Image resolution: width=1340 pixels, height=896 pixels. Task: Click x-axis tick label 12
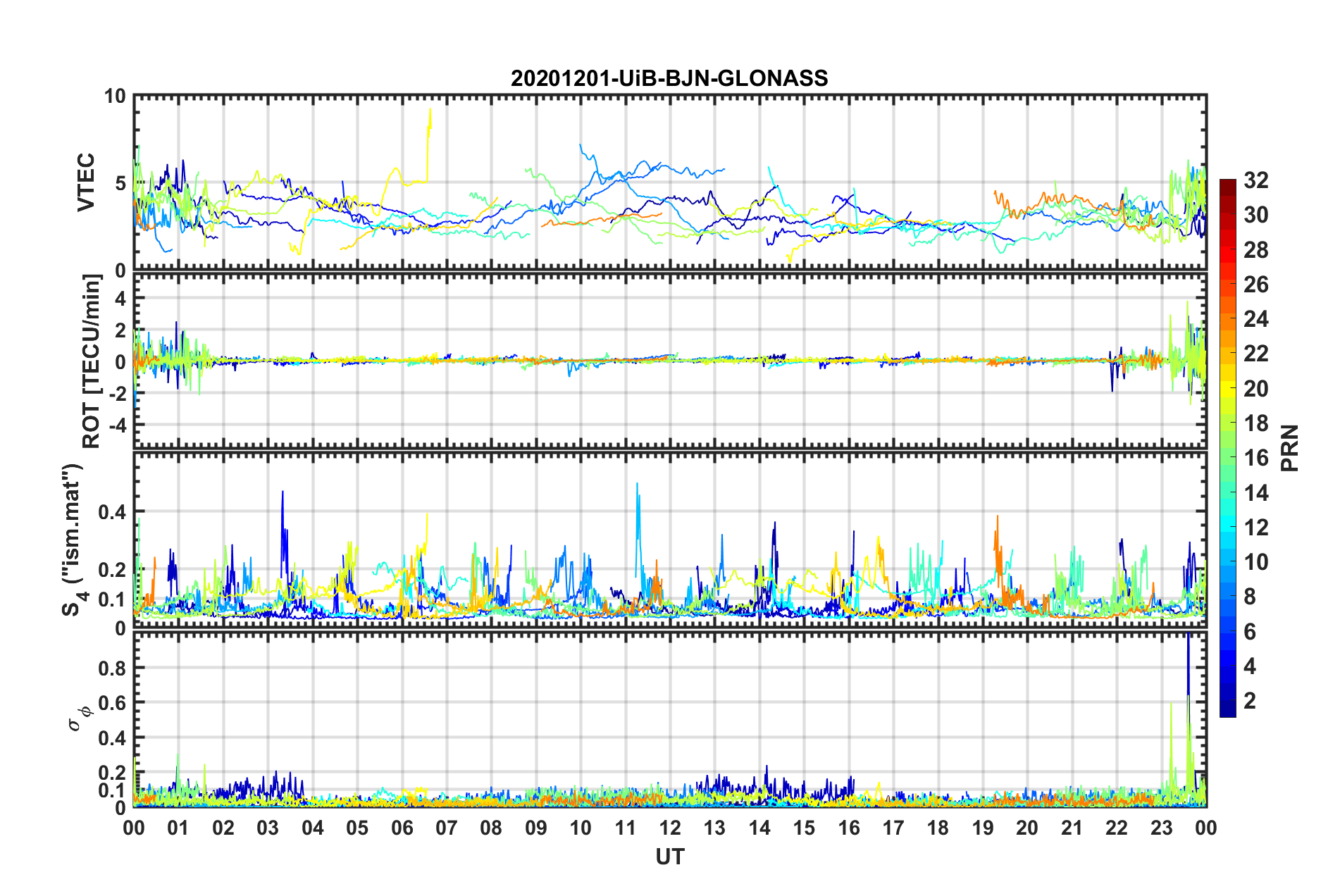[x=670, y=828]
